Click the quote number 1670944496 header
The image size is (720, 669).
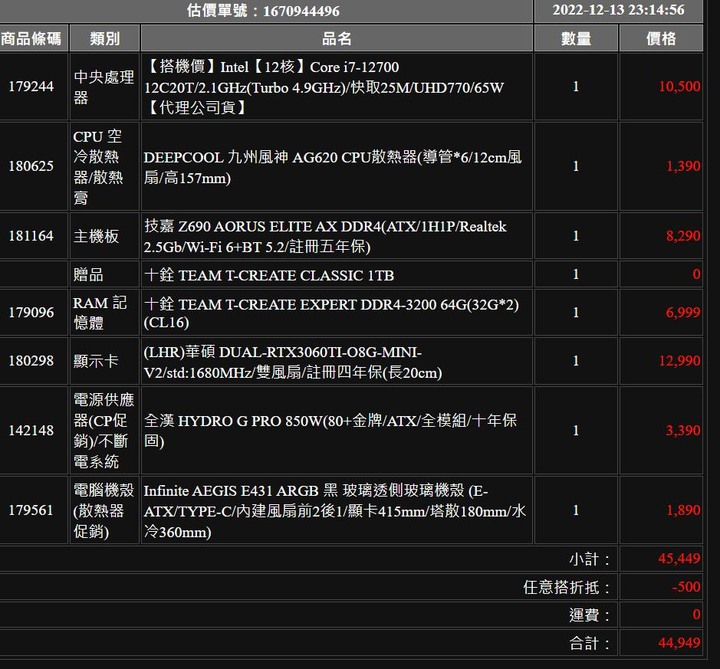(263, 11)
